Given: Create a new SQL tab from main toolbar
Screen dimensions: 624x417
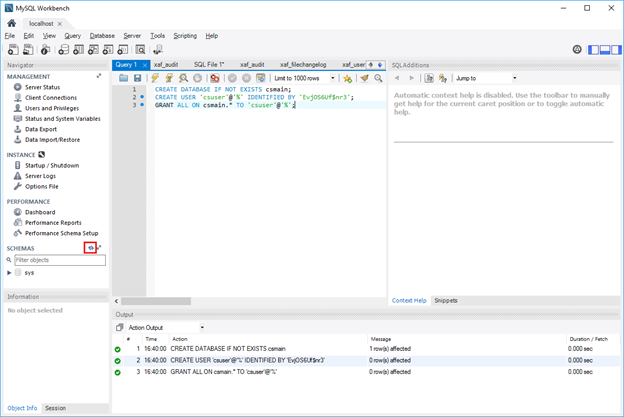Looking at the screenshot, I should pos(13,49).
